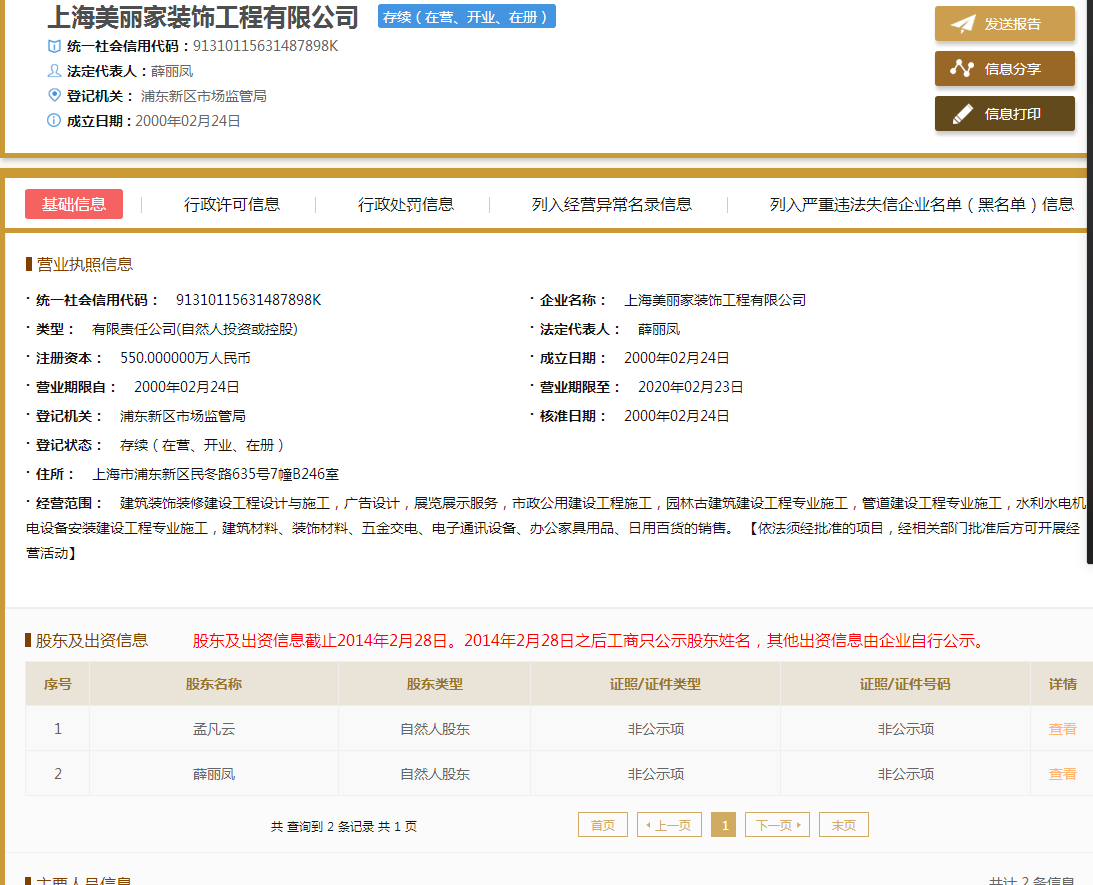Open the 行政处罚信息 tab

tap(406, 204)
